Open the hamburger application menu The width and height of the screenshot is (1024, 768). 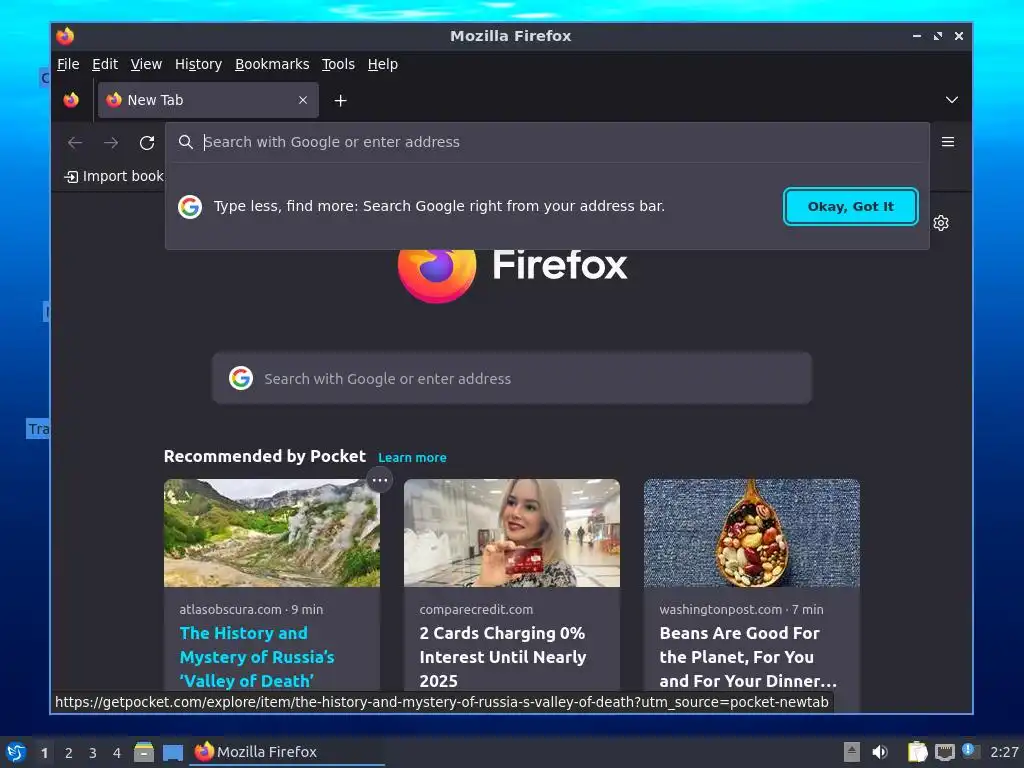pyautogui.click(x=948, y=142)
